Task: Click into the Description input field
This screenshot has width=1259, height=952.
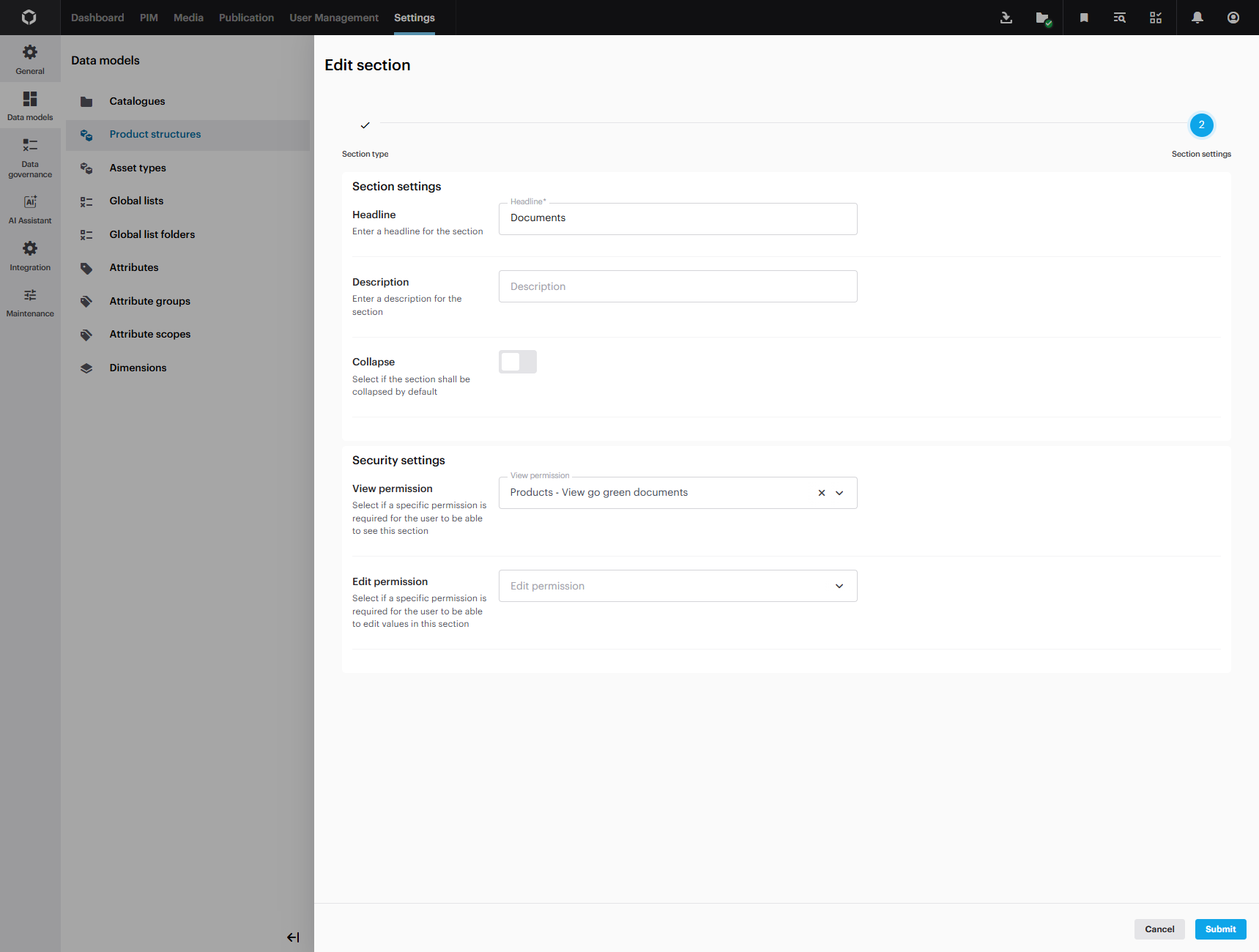Action: click(x=677, y=286)
